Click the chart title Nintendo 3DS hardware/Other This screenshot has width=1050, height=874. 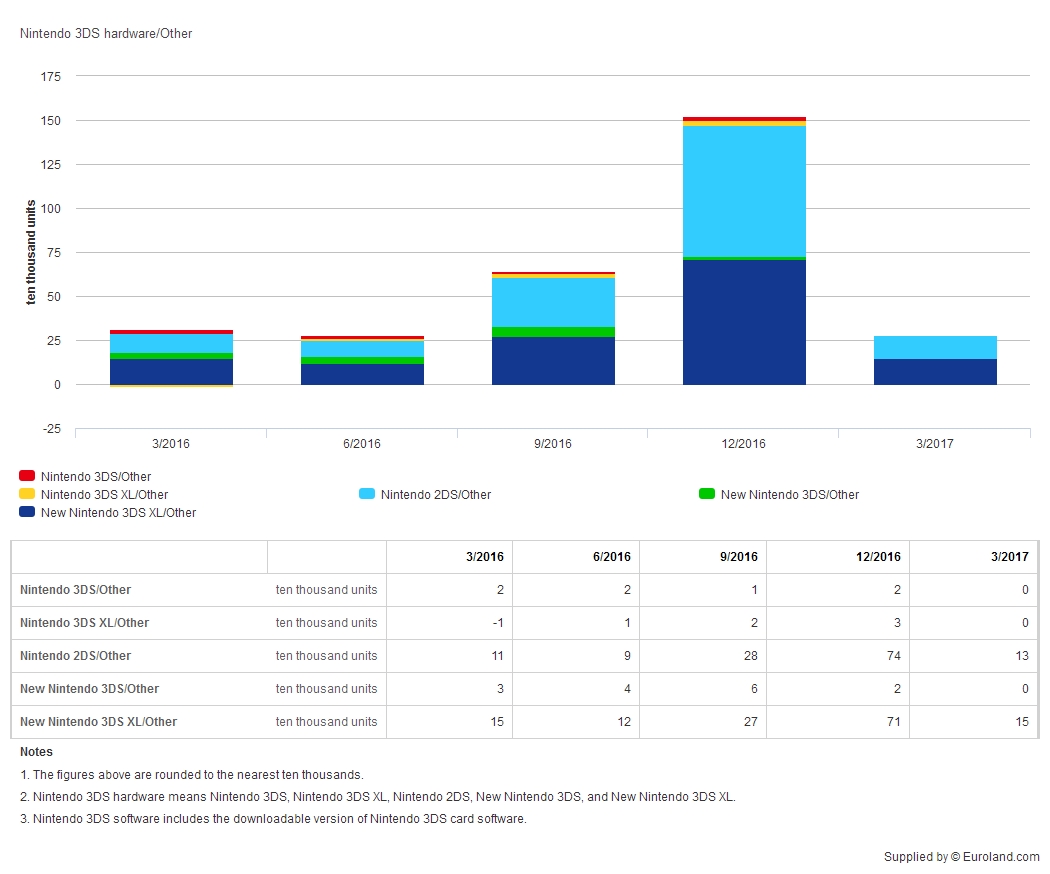click(x=106, y=33)
